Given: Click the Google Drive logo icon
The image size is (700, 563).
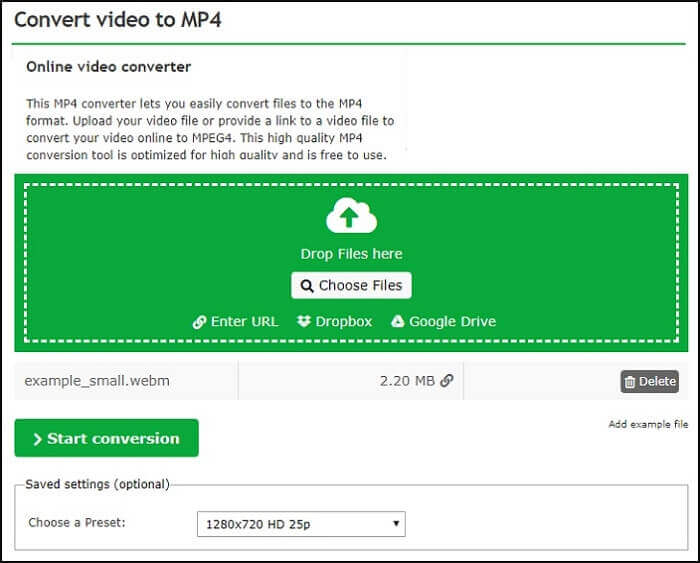Looking at the screenshot, I should coord(397,322).
